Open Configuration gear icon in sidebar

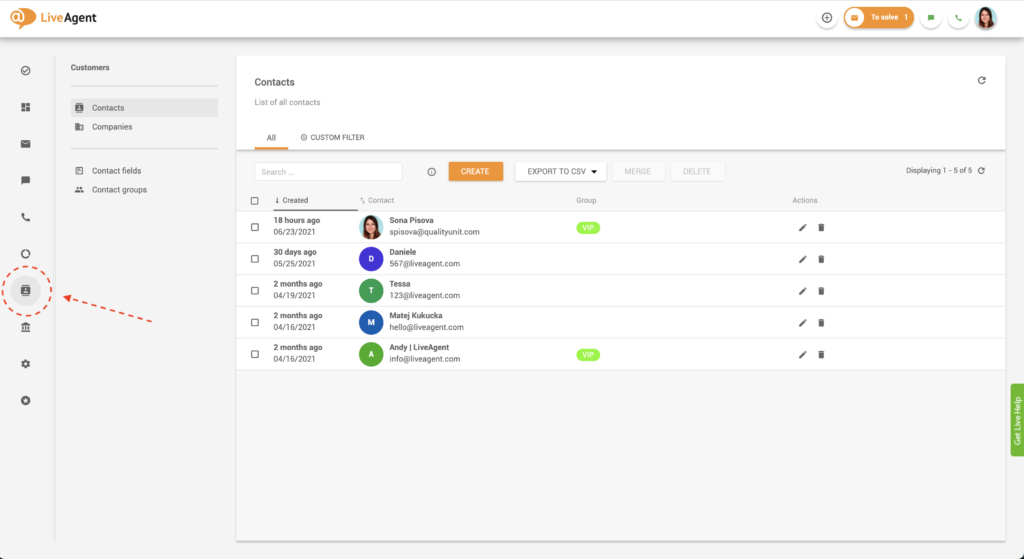(x=26, y=364)
